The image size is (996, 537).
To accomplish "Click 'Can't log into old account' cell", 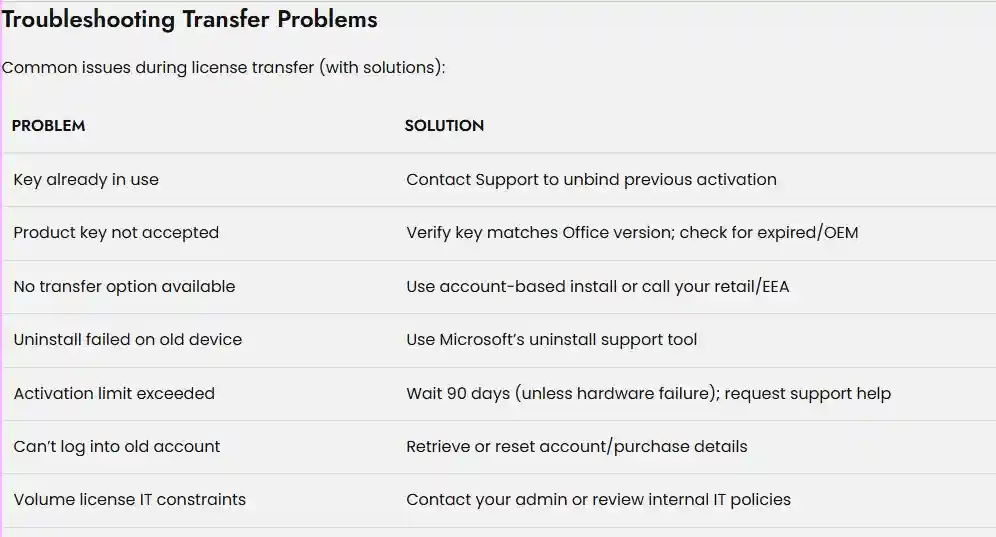I will 117,447.
